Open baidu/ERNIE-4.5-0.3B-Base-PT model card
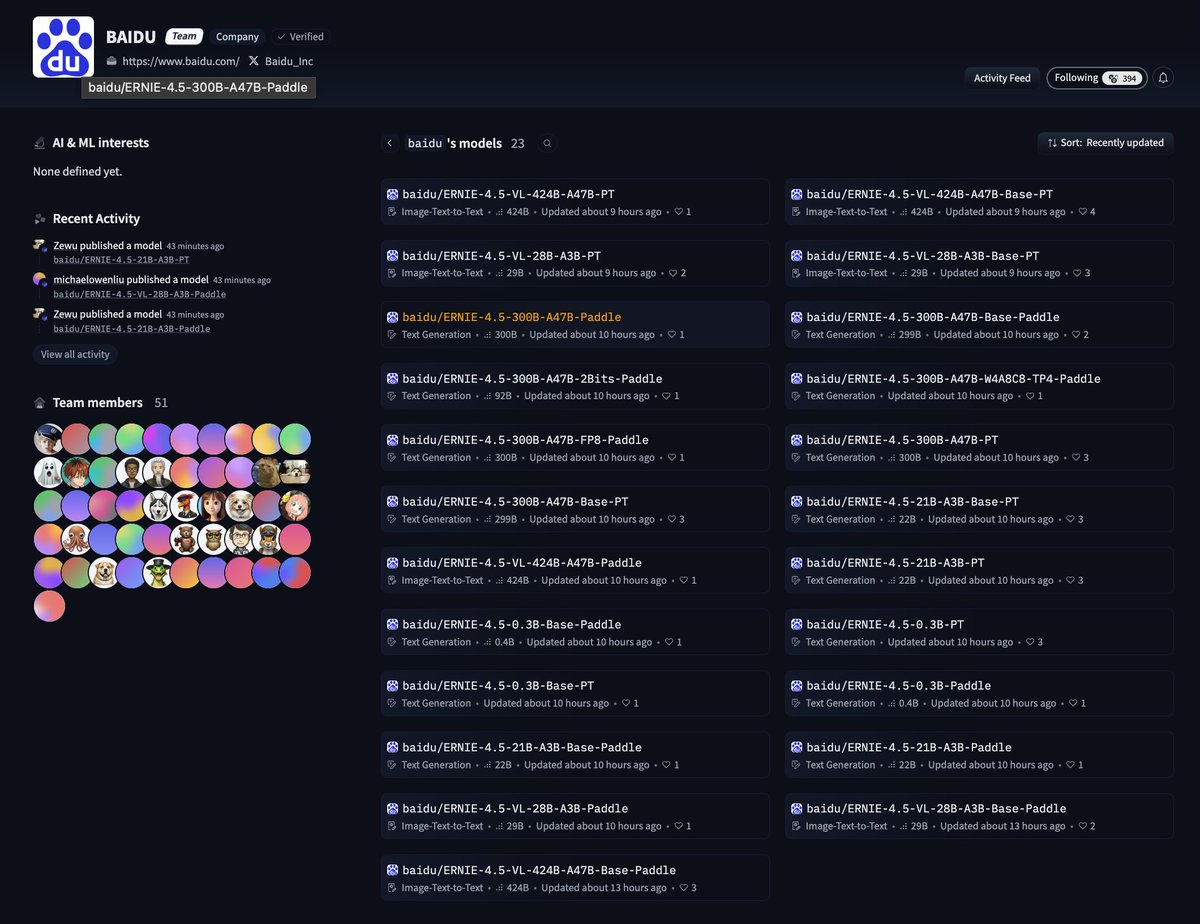This screenshot has width=1200, height=924. [575, 694]
